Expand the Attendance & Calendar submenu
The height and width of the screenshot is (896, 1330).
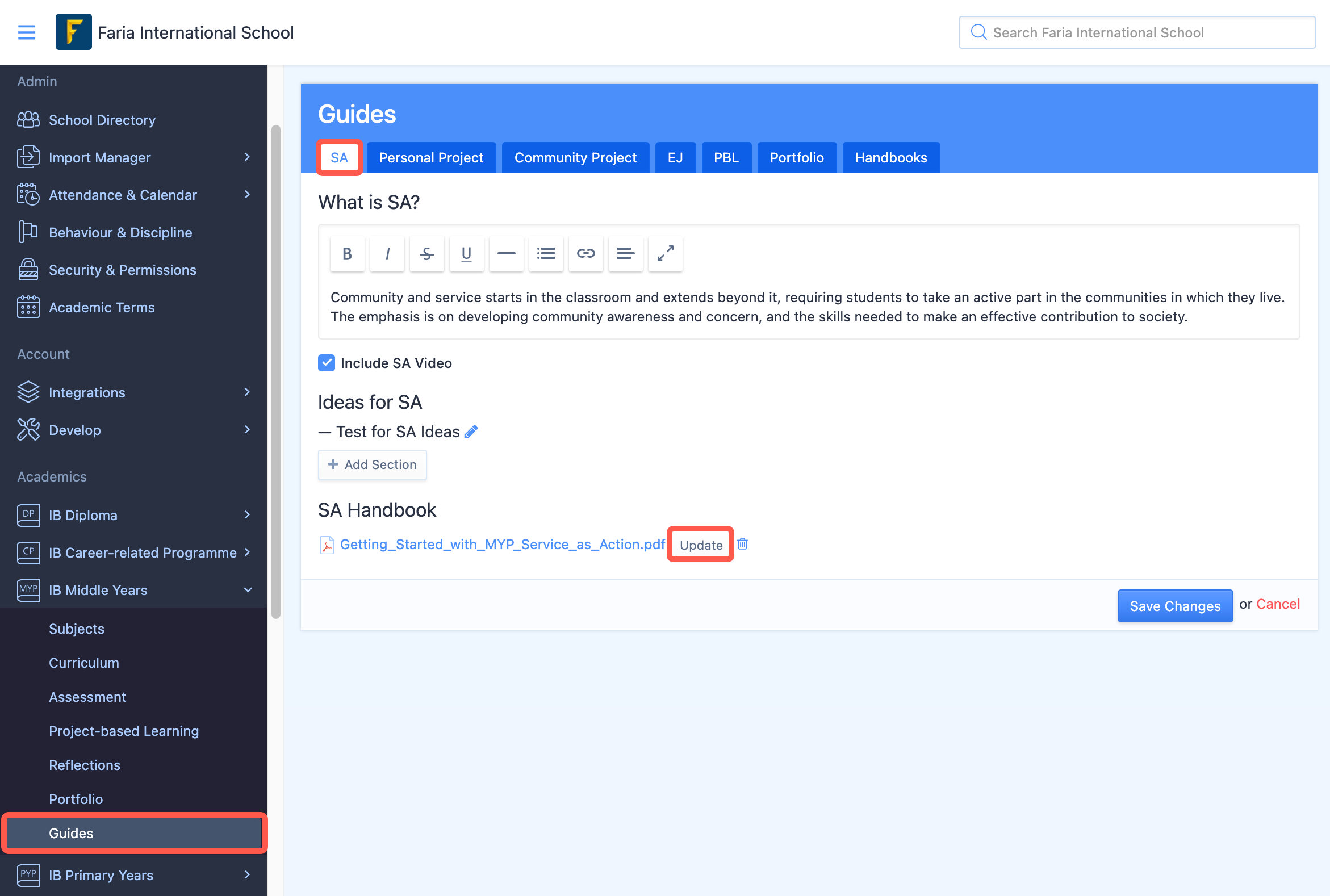[247, 195]
